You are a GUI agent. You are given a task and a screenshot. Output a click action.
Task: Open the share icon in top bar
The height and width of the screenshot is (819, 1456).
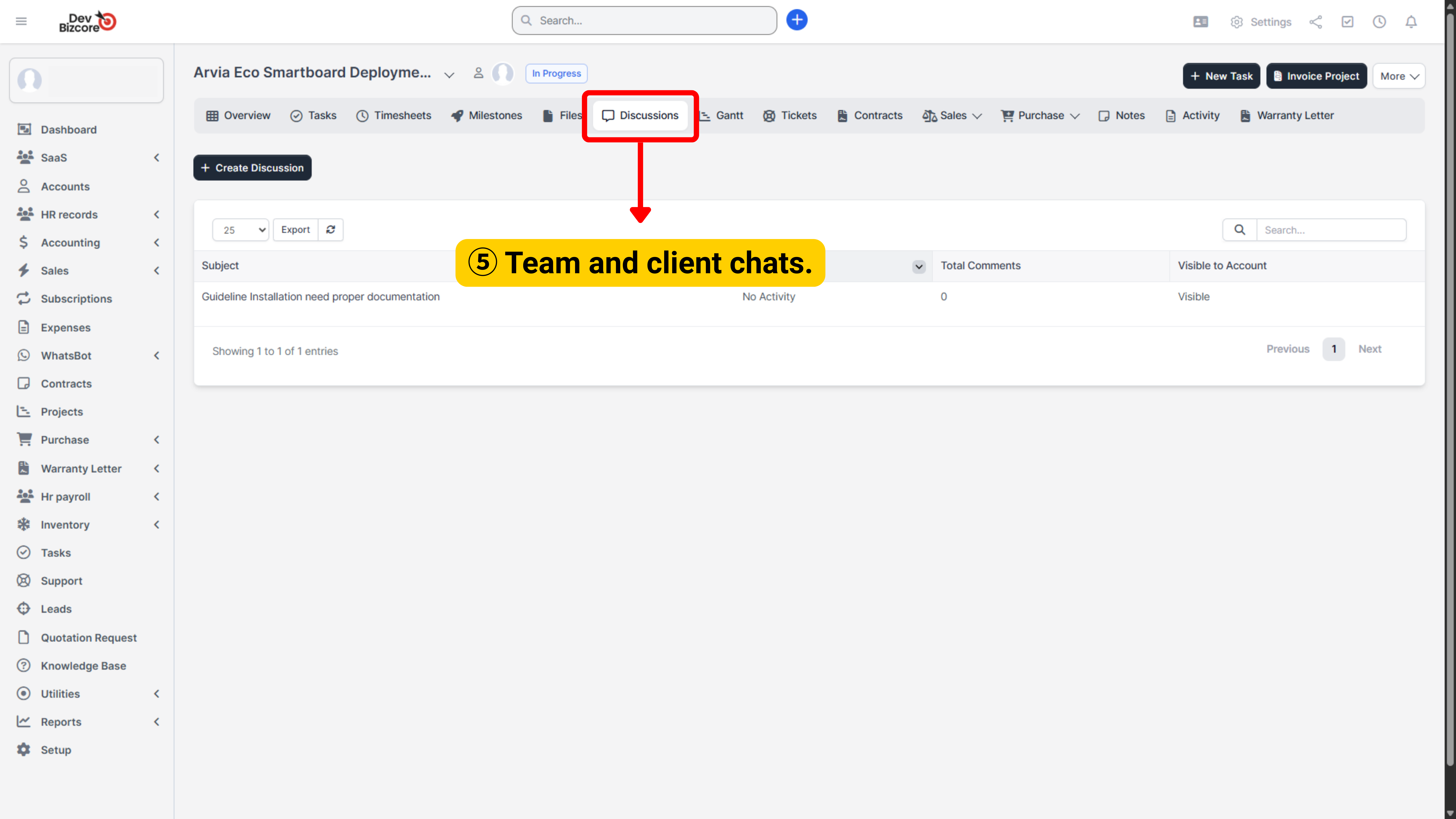click(1315, 22)
